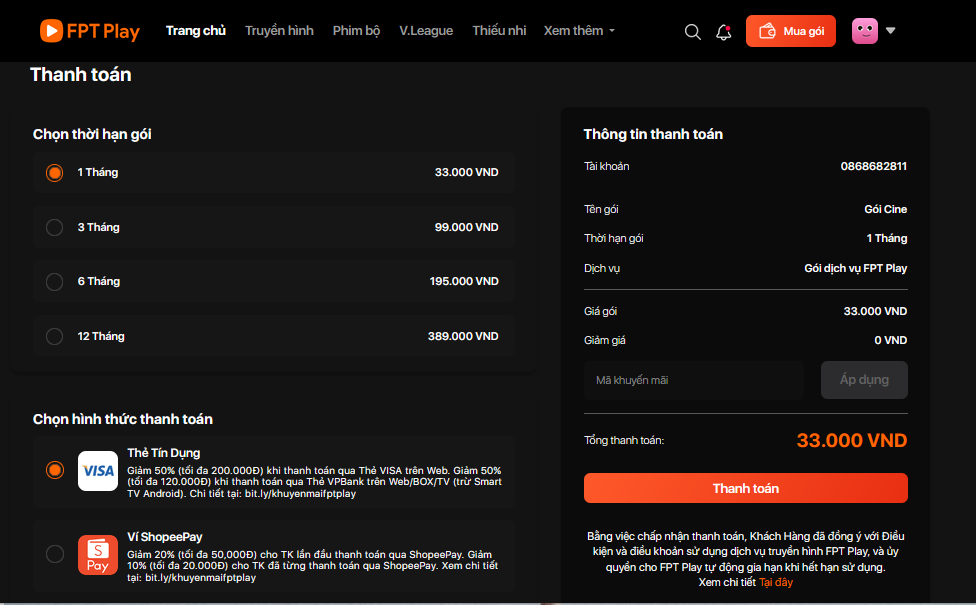Click the Chọn thời hạn gói heading
This screenshot has width=976, height=605.
click(92, 134)
